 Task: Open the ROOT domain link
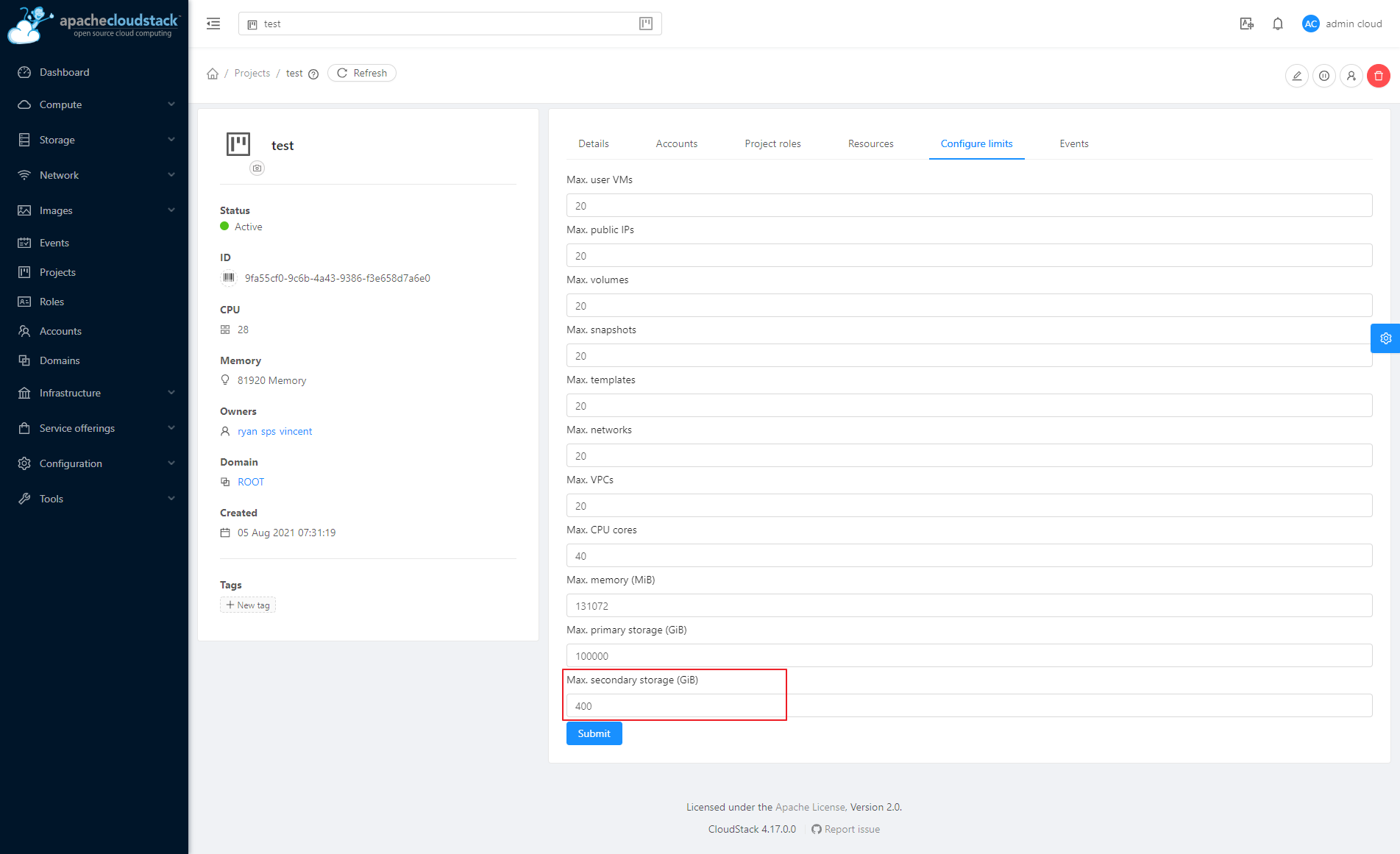(x=251, y=482)
